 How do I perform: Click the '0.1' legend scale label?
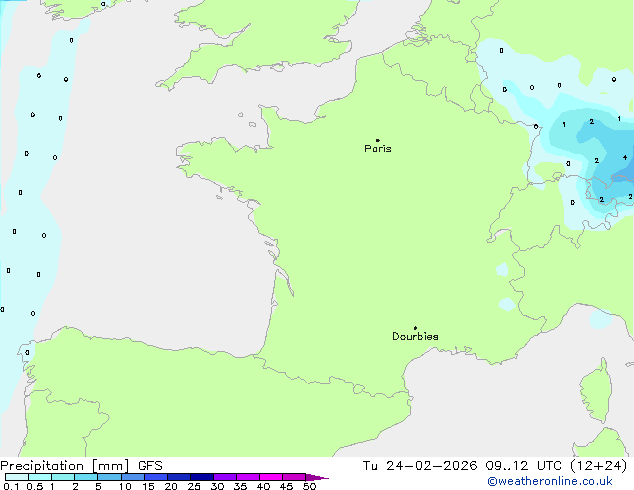click(x=11, y=486)
